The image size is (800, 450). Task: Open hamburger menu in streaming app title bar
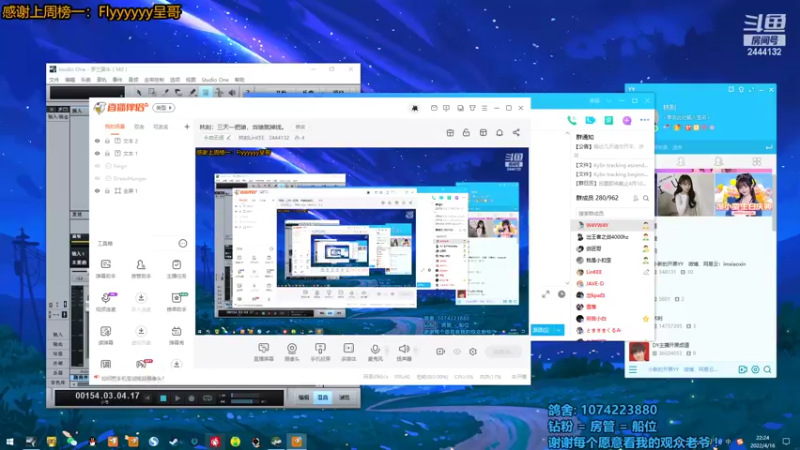click(485, 108)
